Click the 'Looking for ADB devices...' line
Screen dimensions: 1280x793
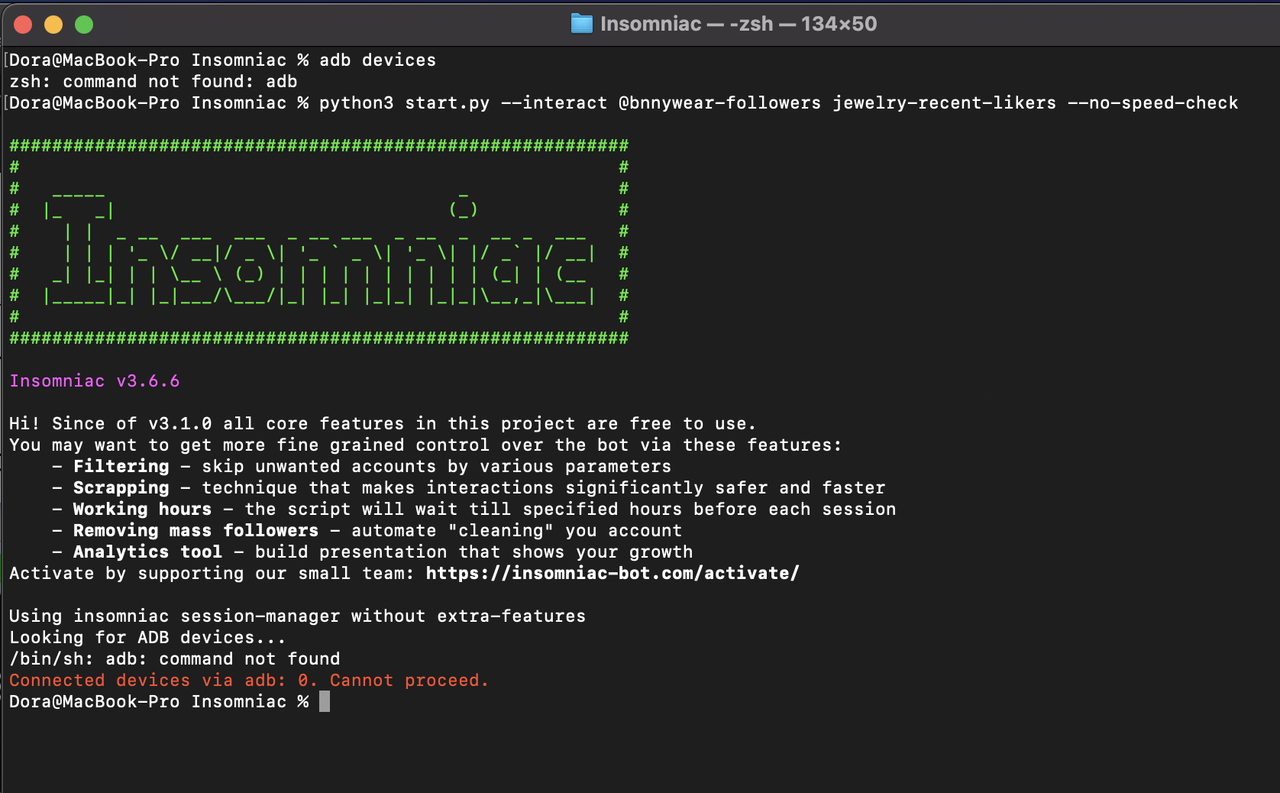148,638
